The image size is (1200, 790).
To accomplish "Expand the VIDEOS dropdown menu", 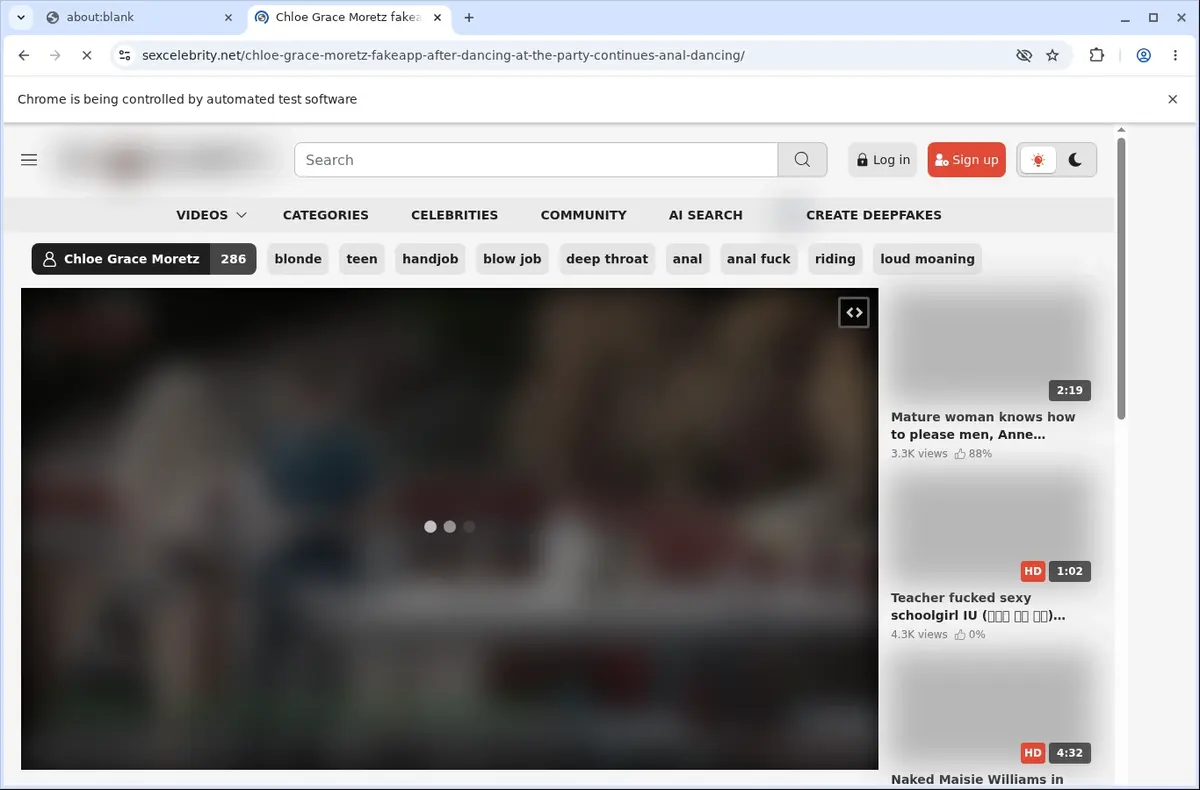I will 212,215.
